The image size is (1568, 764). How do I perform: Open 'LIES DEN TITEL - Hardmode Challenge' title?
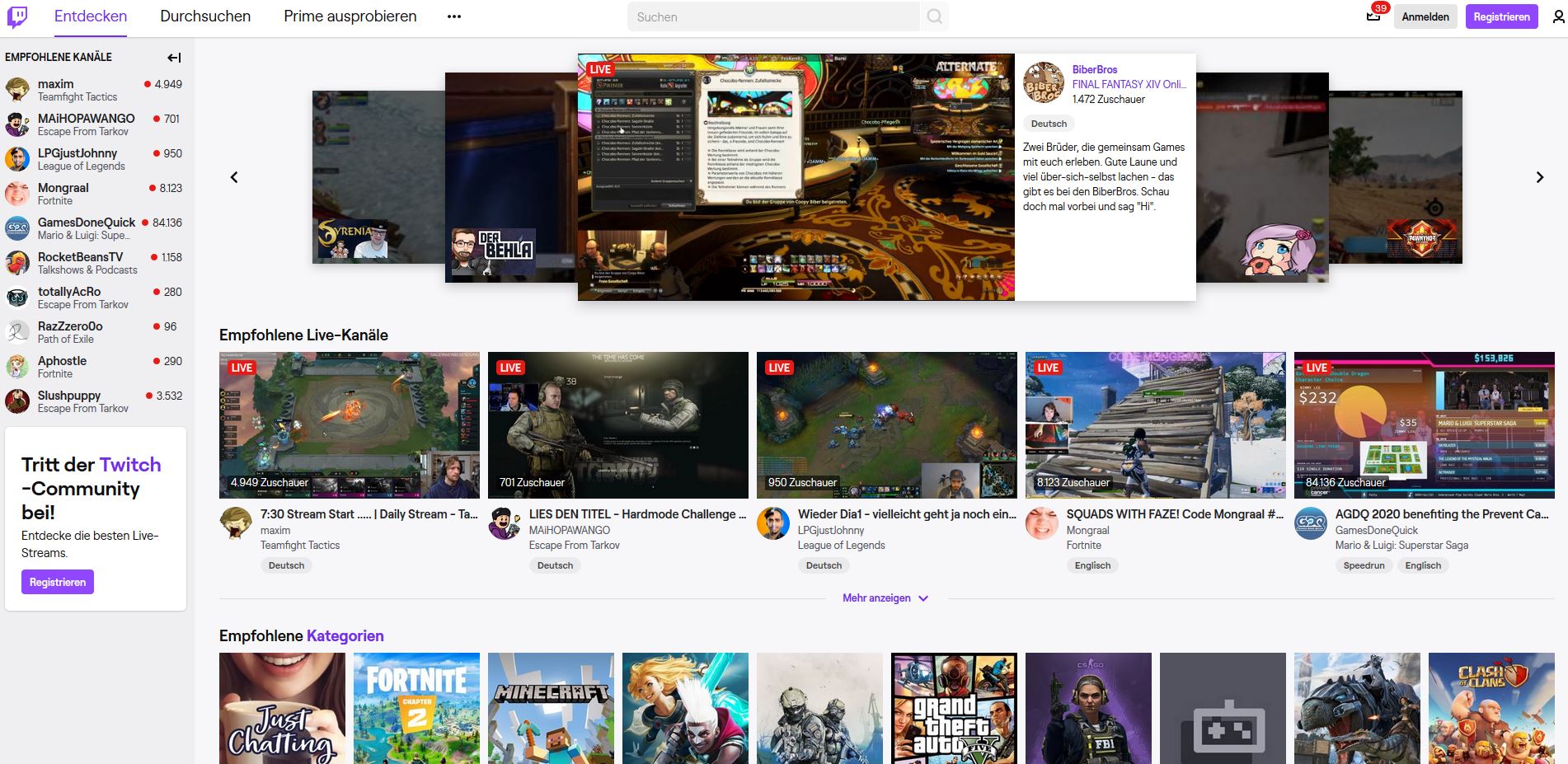638,514
